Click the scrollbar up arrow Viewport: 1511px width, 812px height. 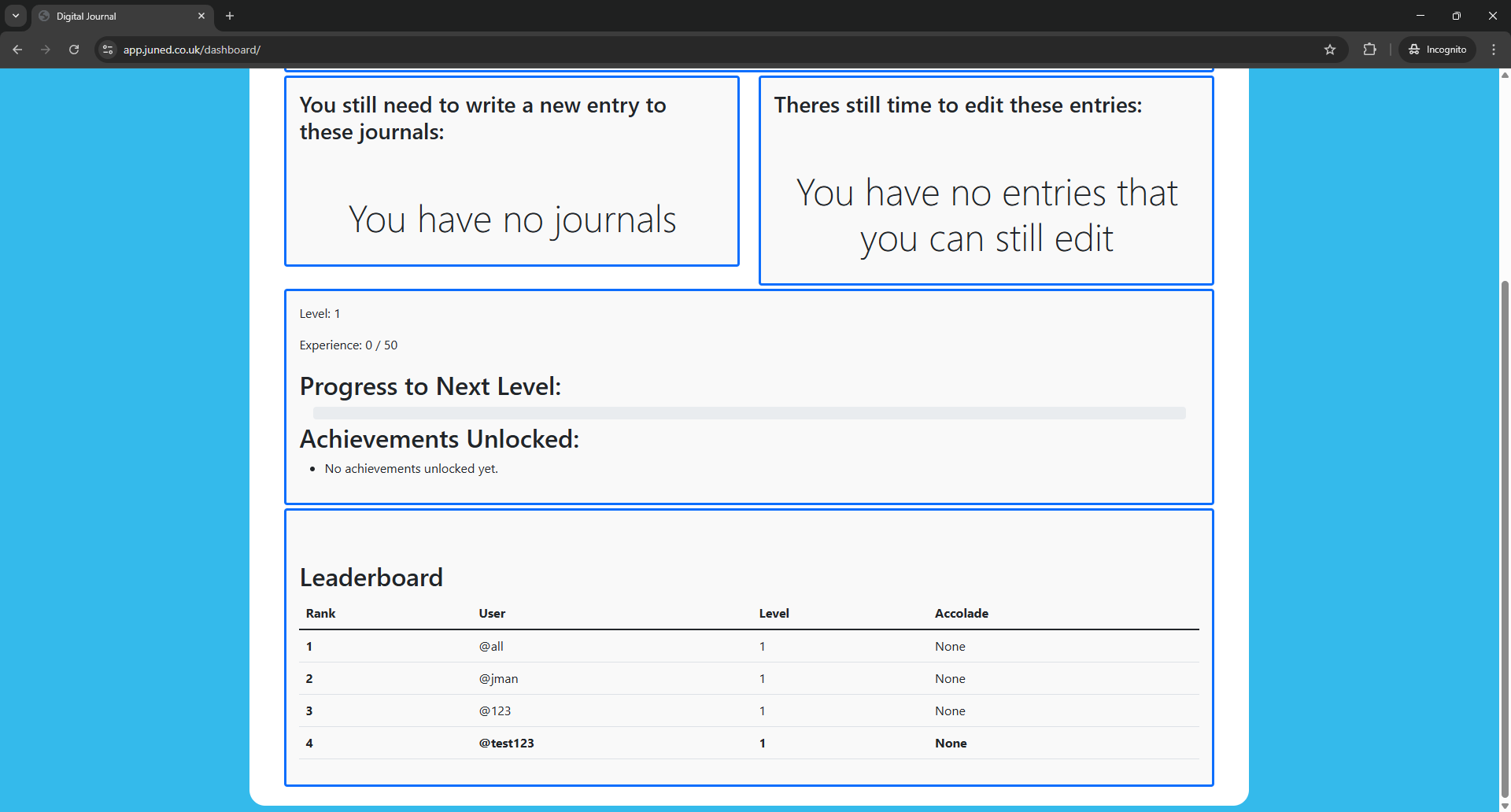1505,75
